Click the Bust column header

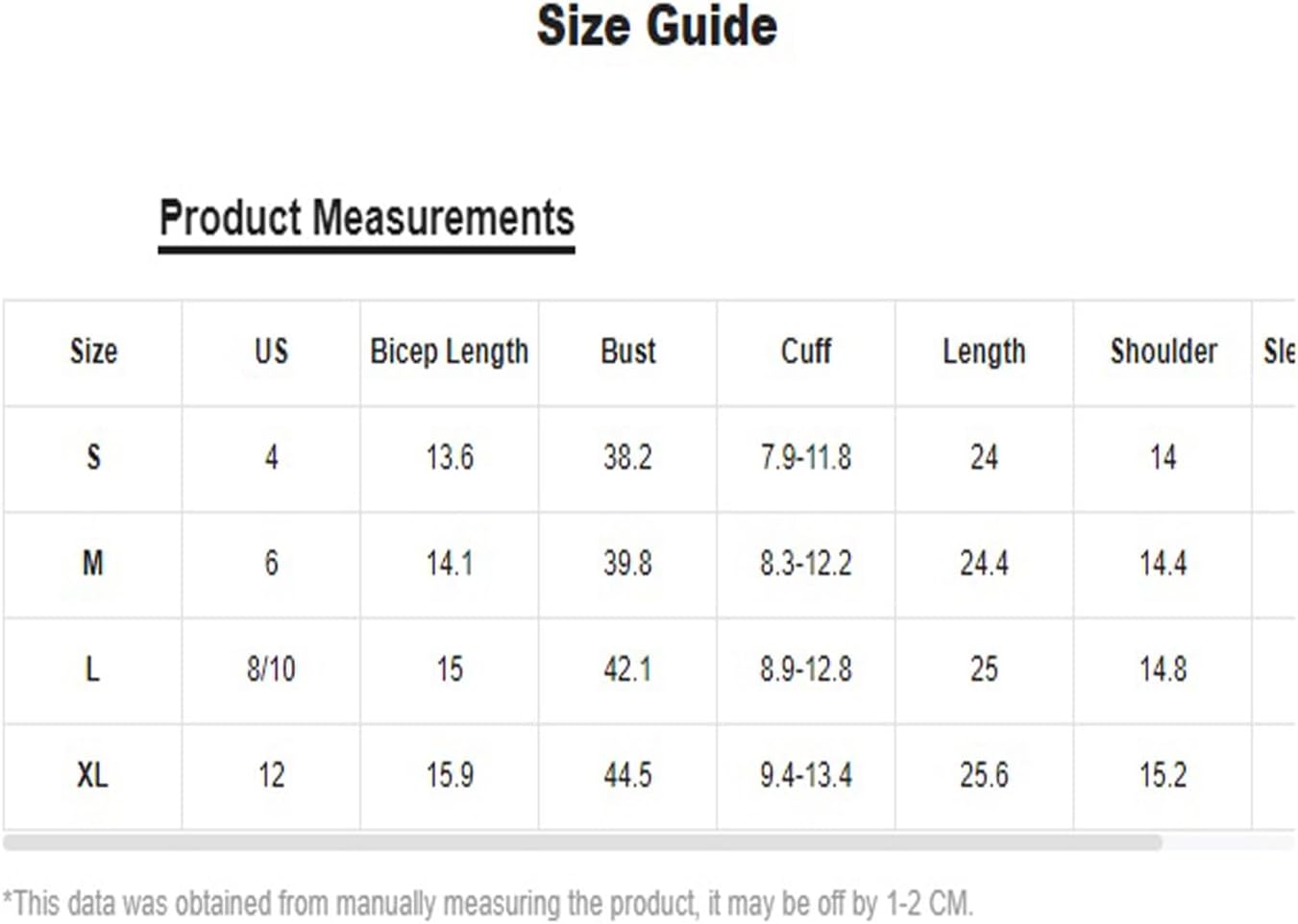tap(628, 352)
